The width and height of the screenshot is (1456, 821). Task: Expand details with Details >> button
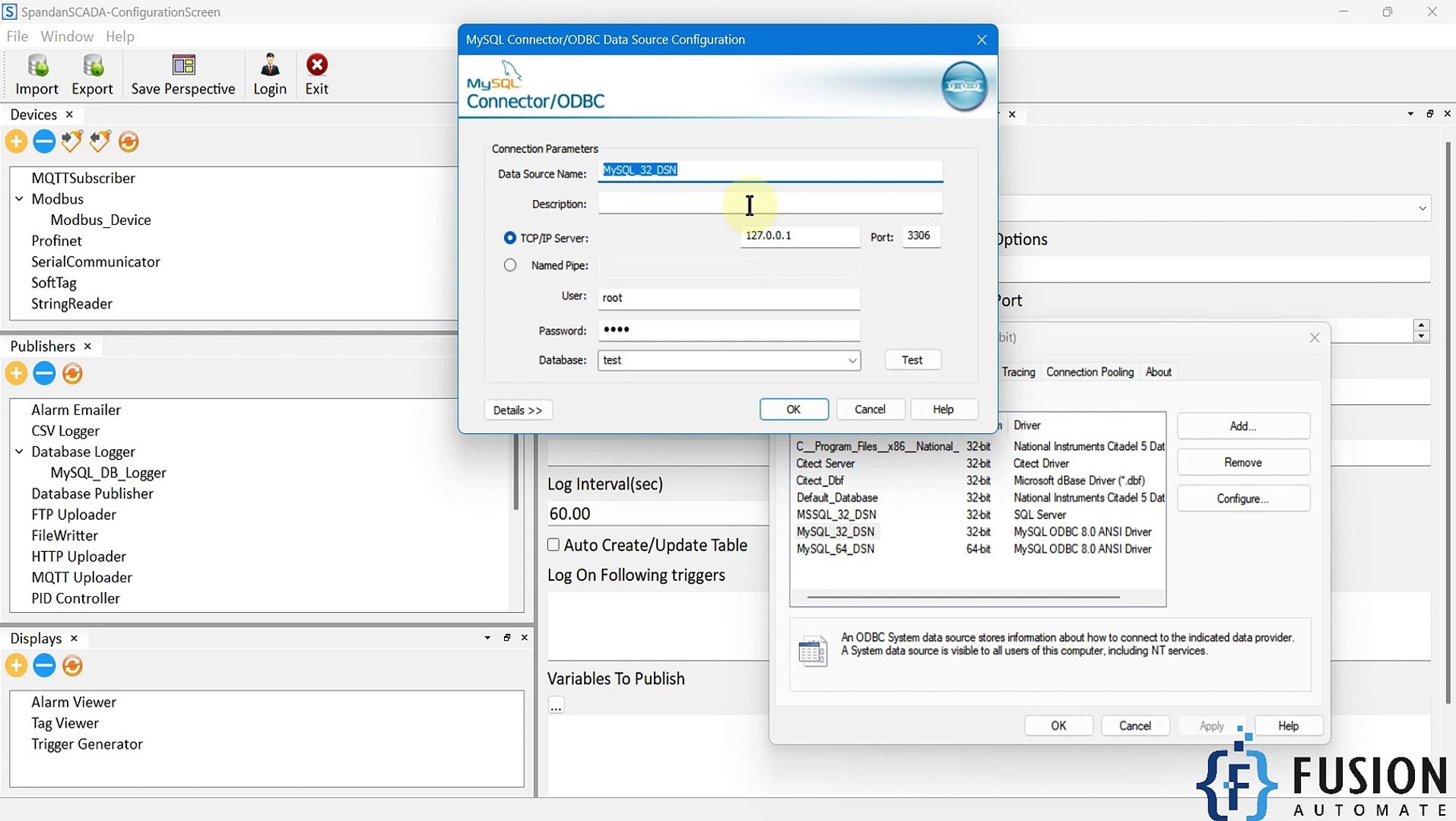click(x=518, y=410)
